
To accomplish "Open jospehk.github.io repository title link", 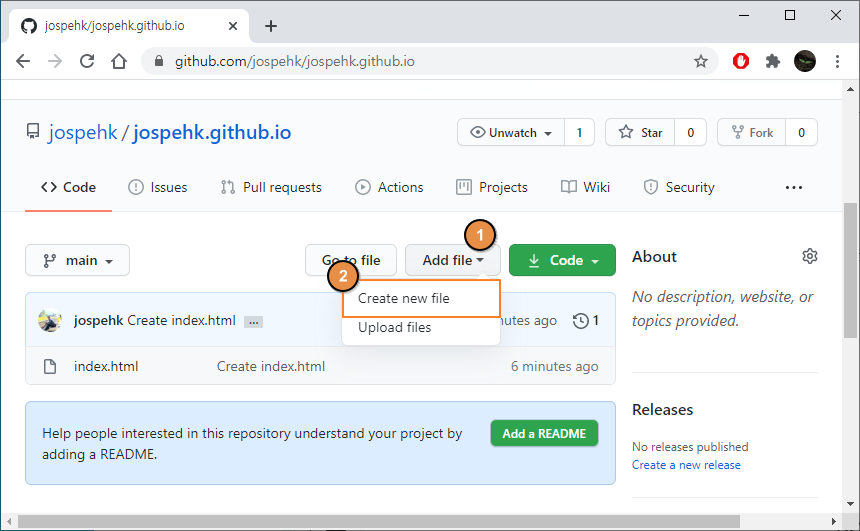I will [212, 132].
